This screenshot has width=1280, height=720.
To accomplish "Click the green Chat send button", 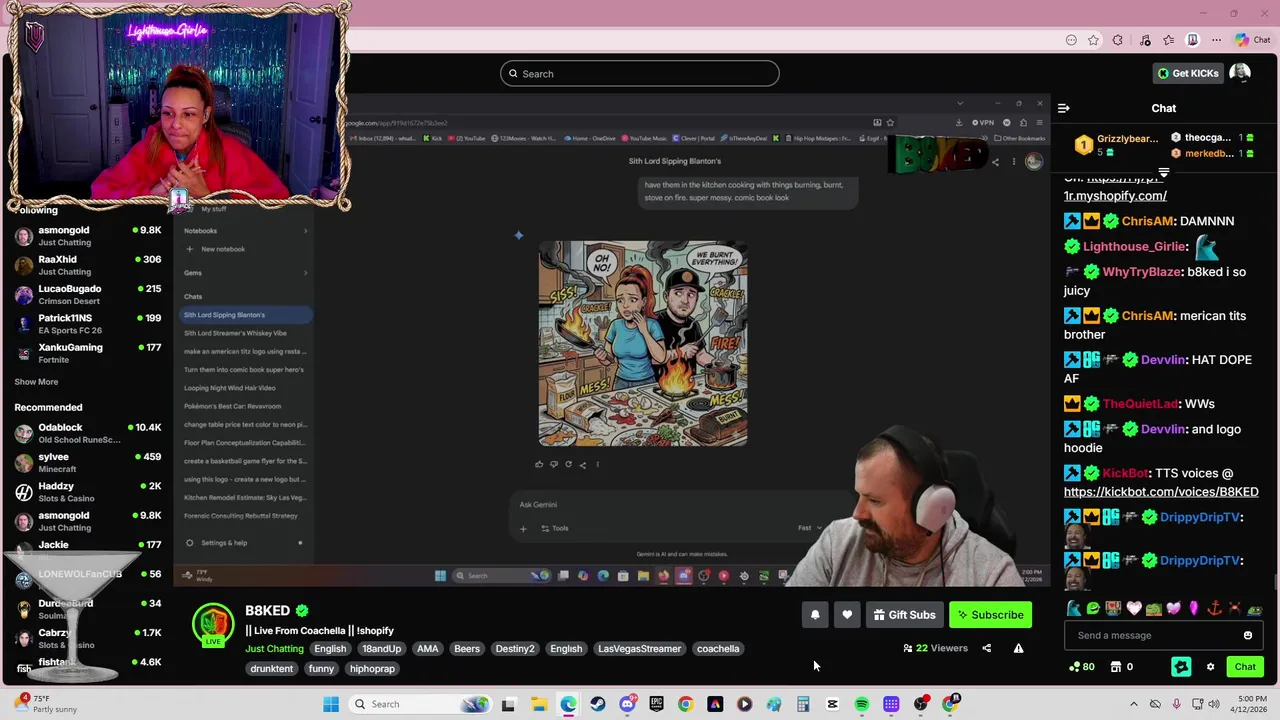I will click(1245, 667).
